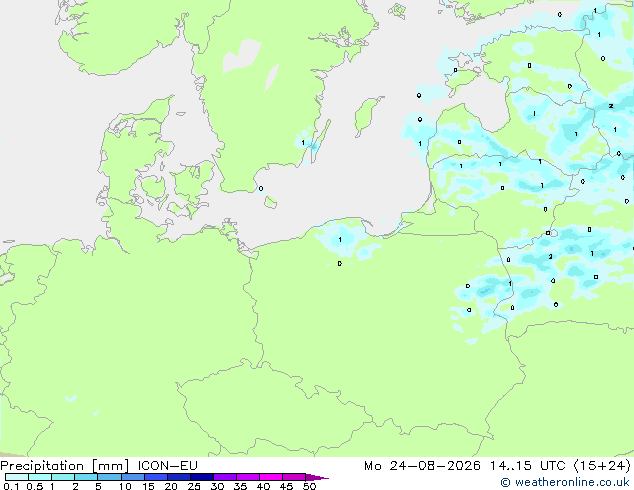Select the 20–25 mm legend swatch
The height and width of the screenshot is (490, 634).
click(179, 477)
